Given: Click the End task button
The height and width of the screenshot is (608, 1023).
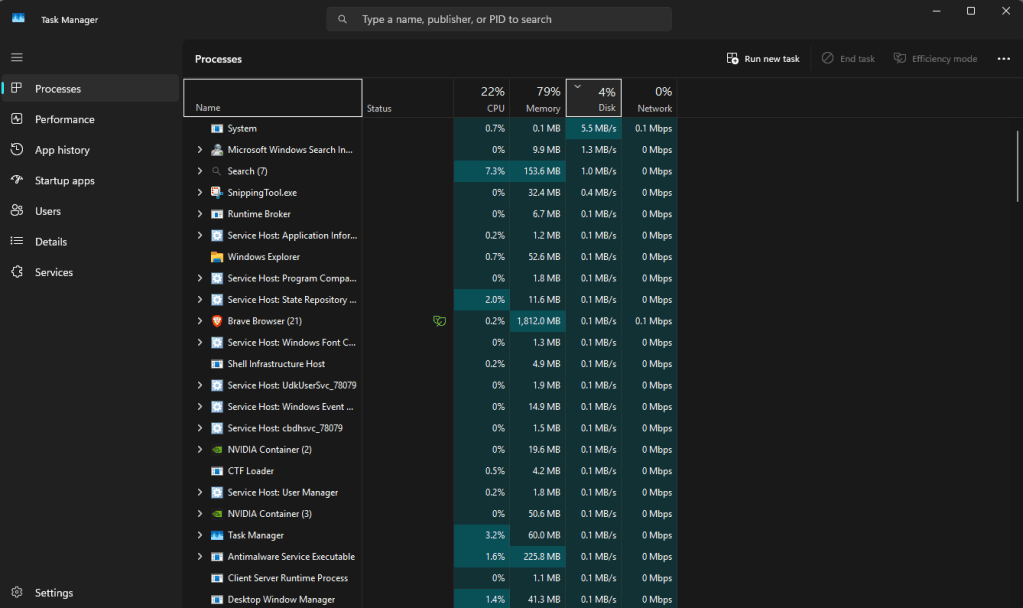Looking at the screenshot, I should pos(848,59).
